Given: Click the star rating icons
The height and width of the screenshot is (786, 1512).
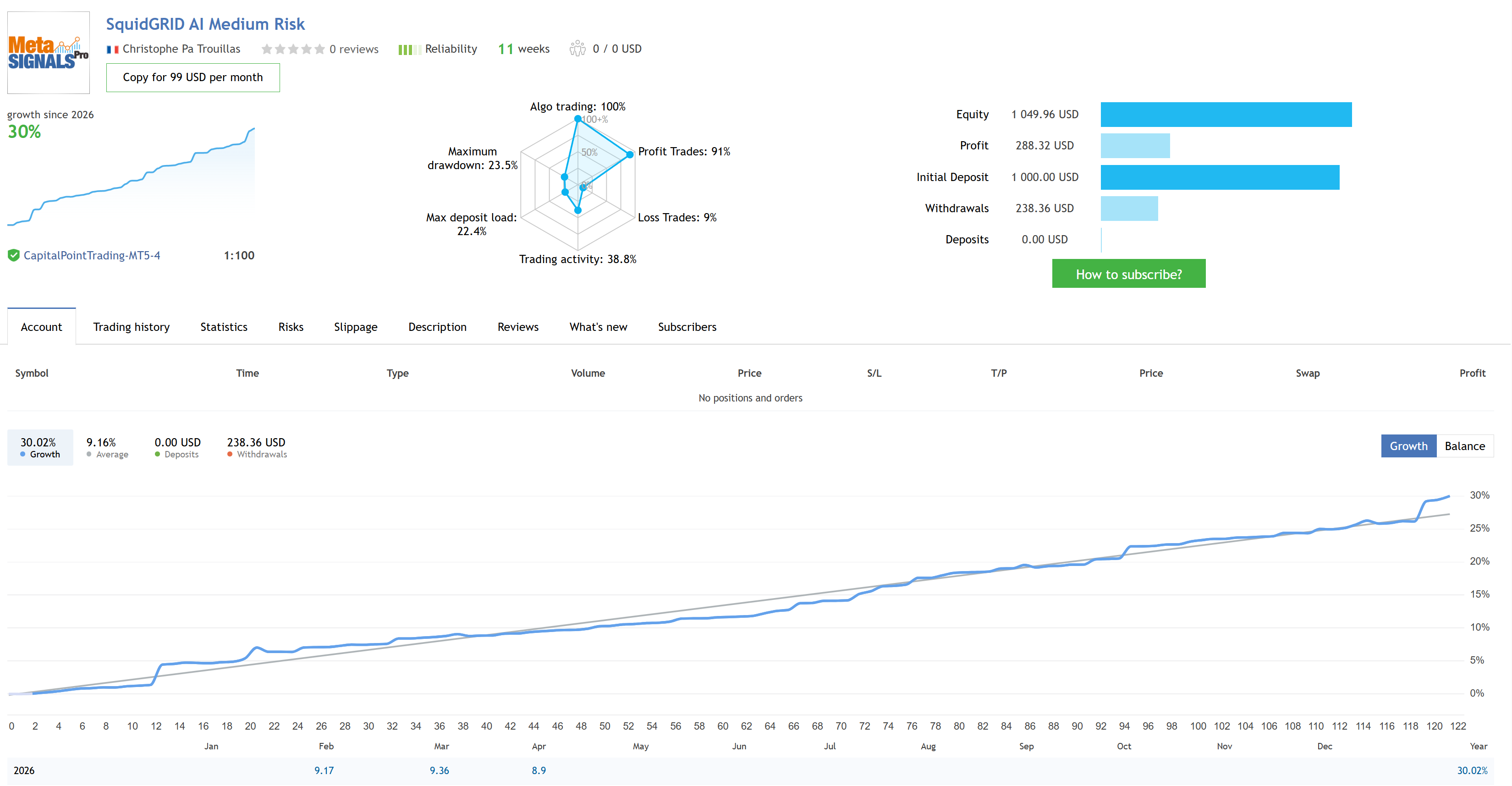Looking at the screenshot, I should (293, 49).
